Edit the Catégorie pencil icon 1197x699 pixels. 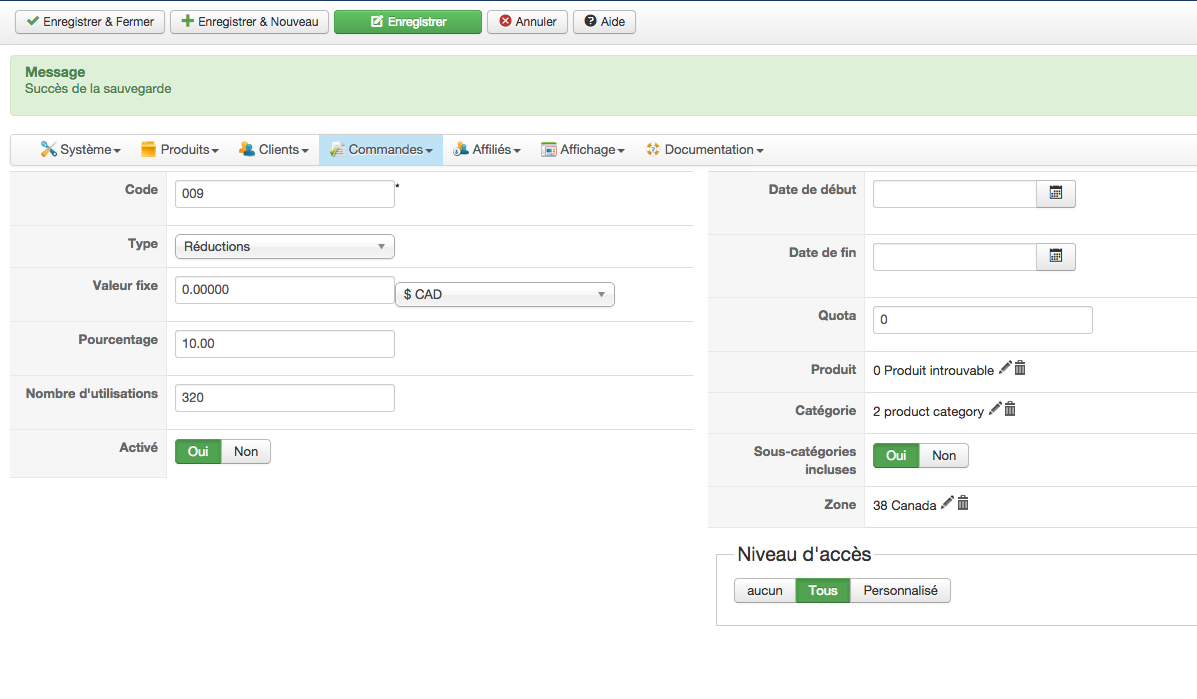pos(995,409)
